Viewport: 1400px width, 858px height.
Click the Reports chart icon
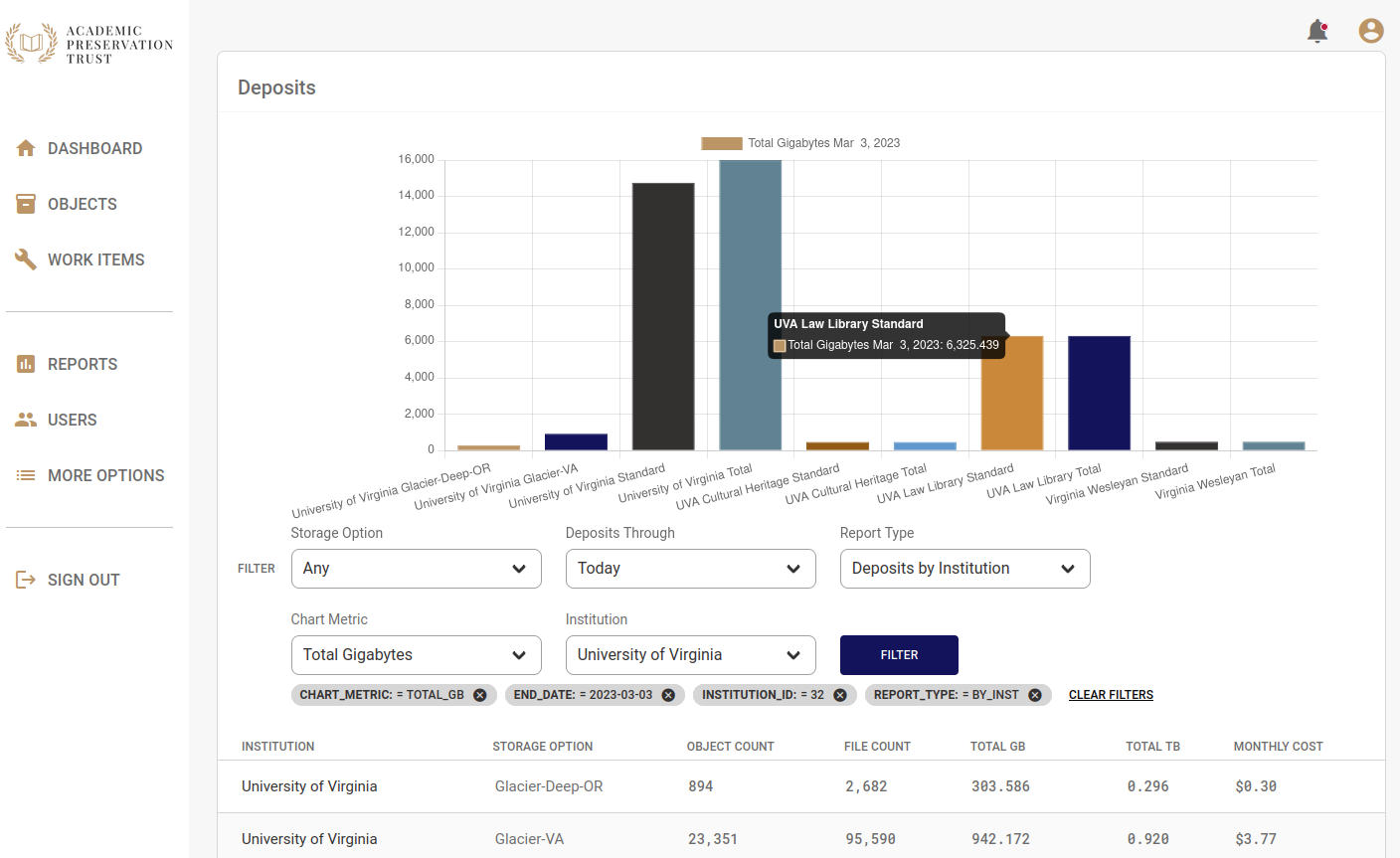[26, 364]
